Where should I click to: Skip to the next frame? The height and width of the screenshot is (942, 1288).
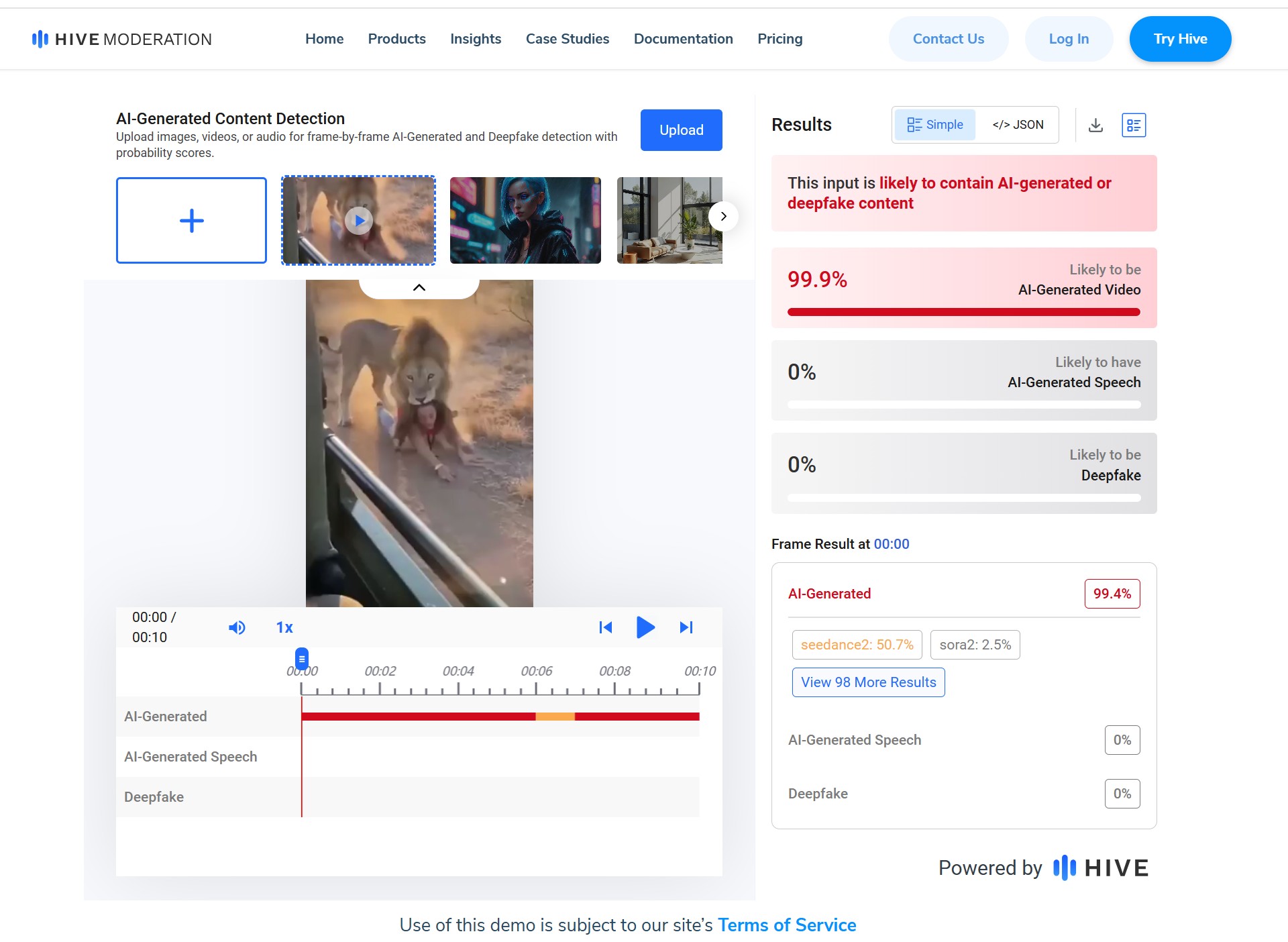(686, 627)
